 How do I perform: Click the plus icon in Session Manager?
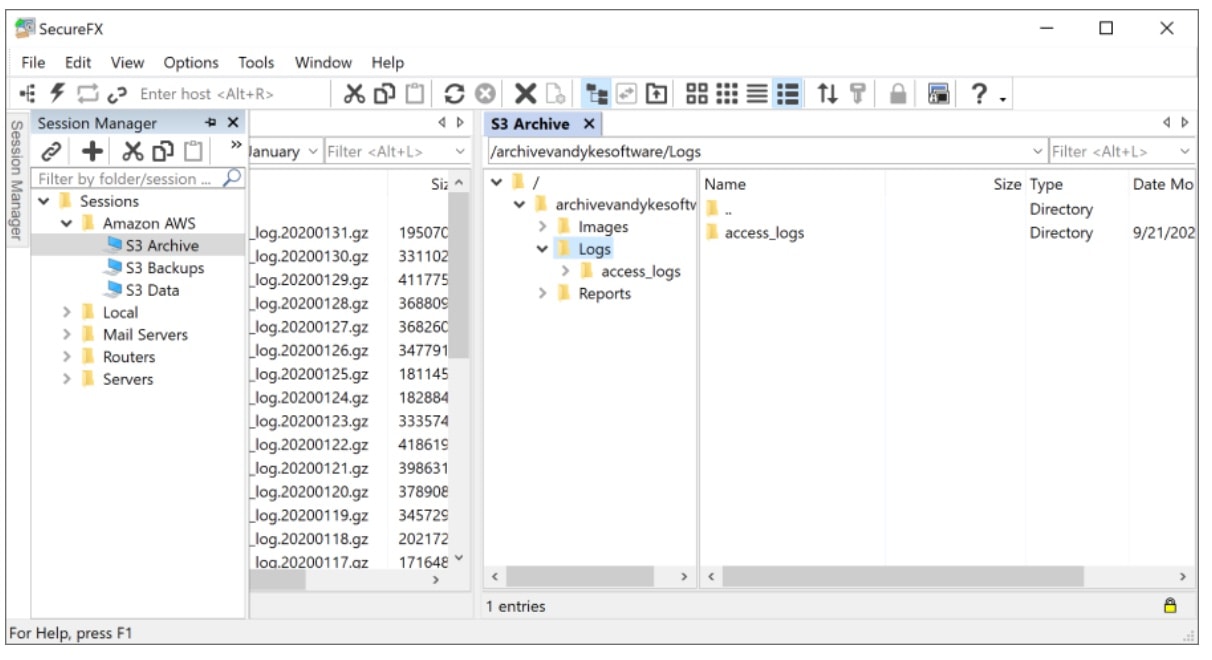(x=92, y=151)
